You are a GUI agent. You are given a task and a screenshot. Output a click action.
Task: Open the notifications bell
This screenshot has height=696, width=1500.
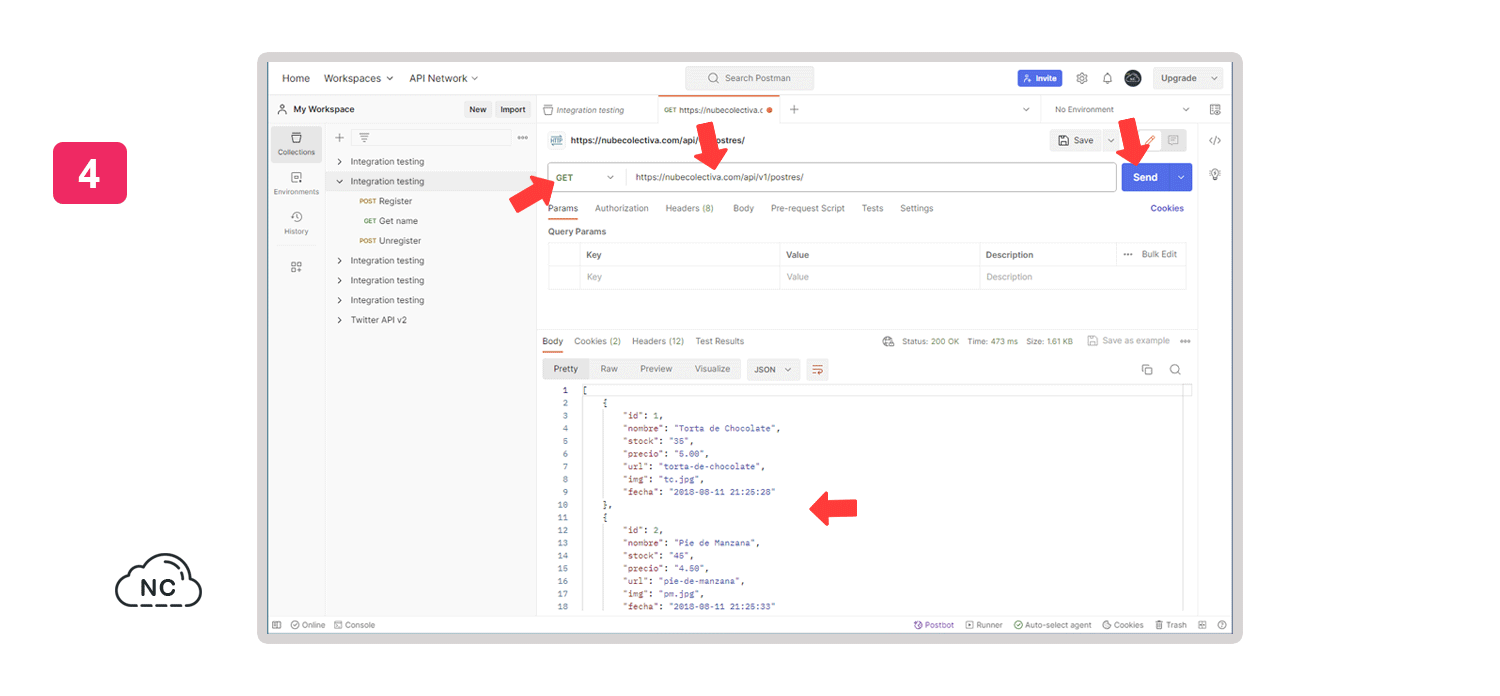1107,78
